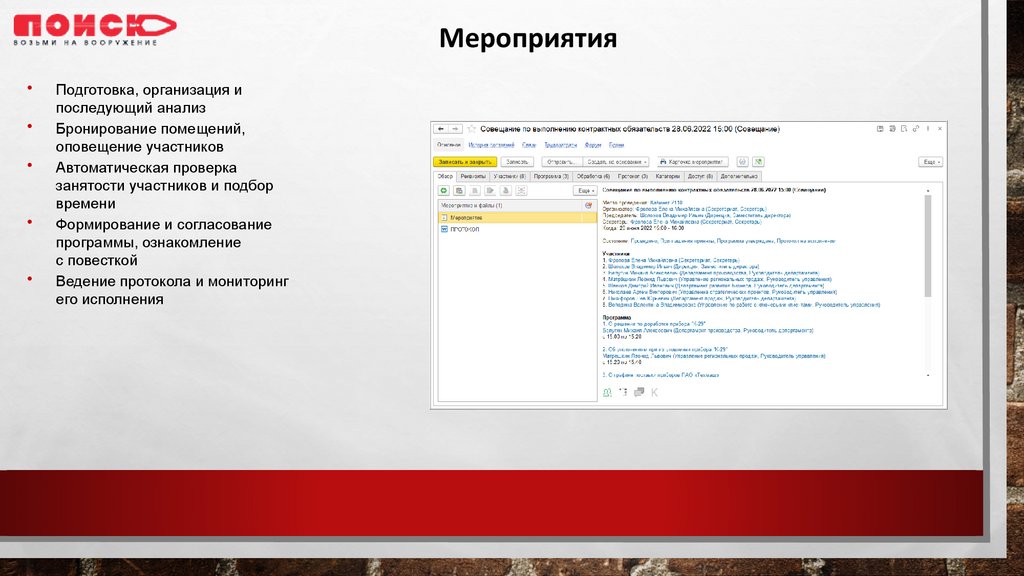Click green person icon below overview
1024x576 pixels.
click(x=607, y=392)
